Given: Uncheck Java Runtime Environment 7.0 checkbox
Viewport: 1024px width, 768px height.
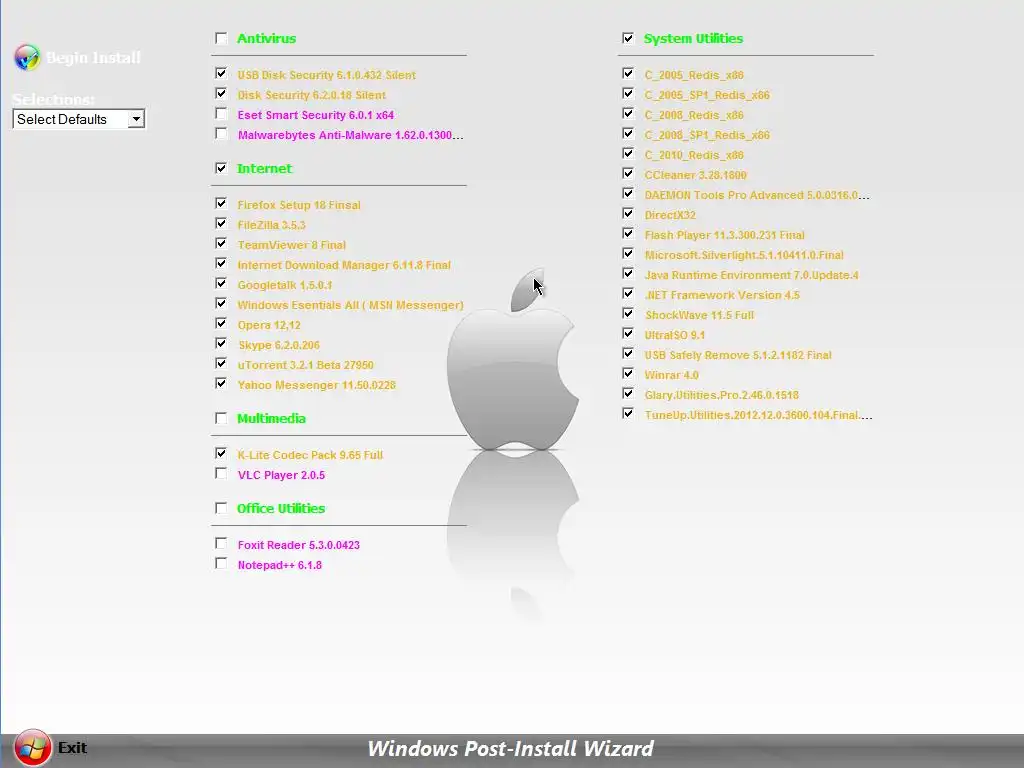Looking at the screenshot, I should coord(628,274).
